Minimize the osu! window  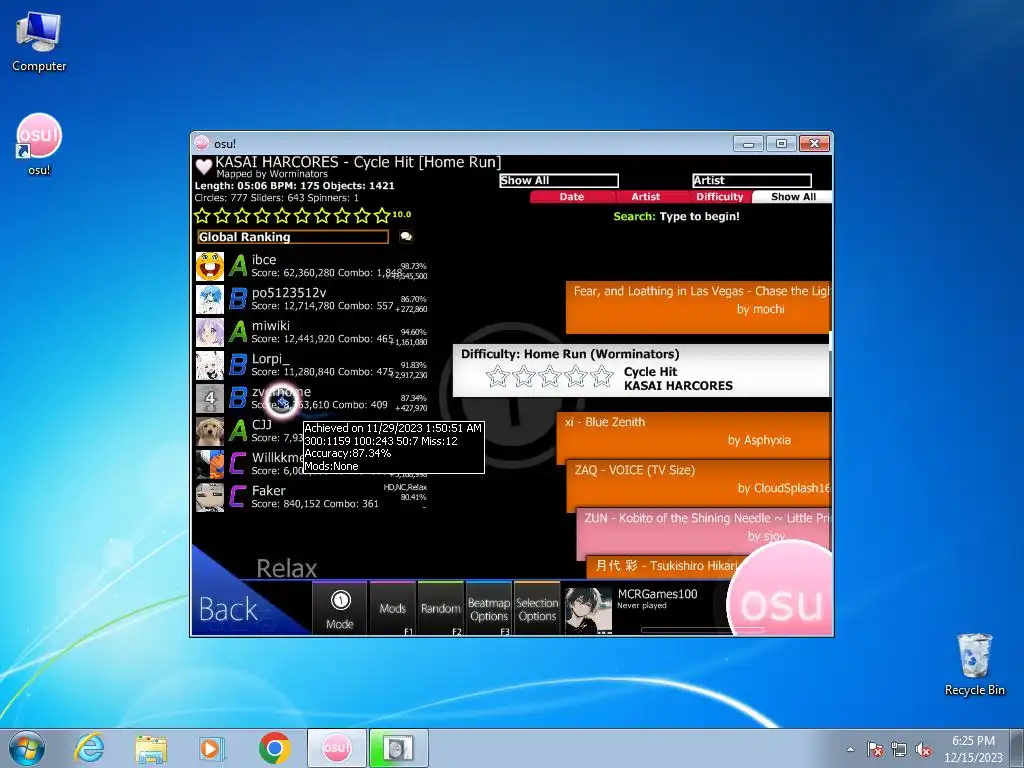(x=748, y=144)
